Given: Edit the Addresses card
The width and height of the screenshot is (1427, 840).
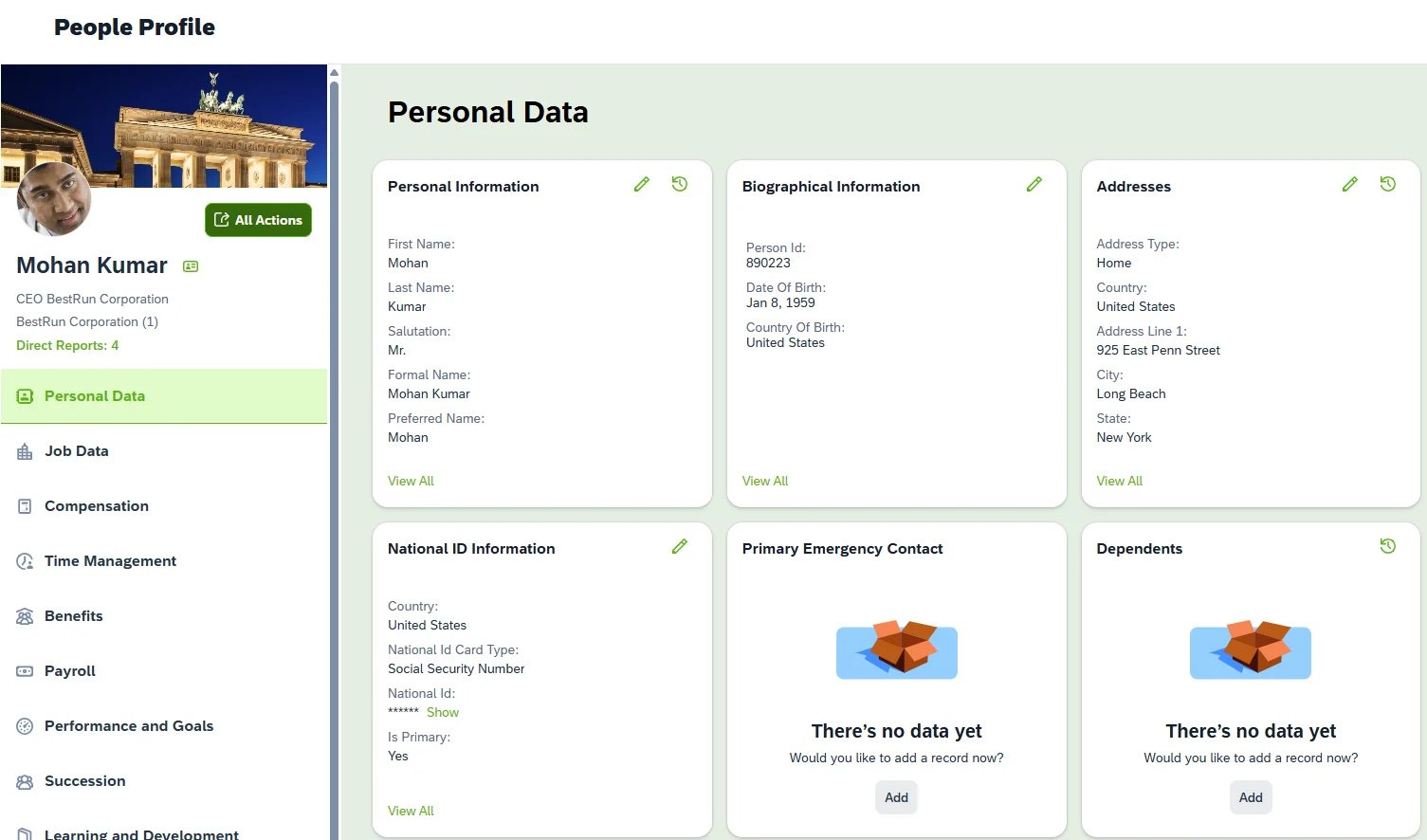Looking at the screenshot, I should (1350, 185).
